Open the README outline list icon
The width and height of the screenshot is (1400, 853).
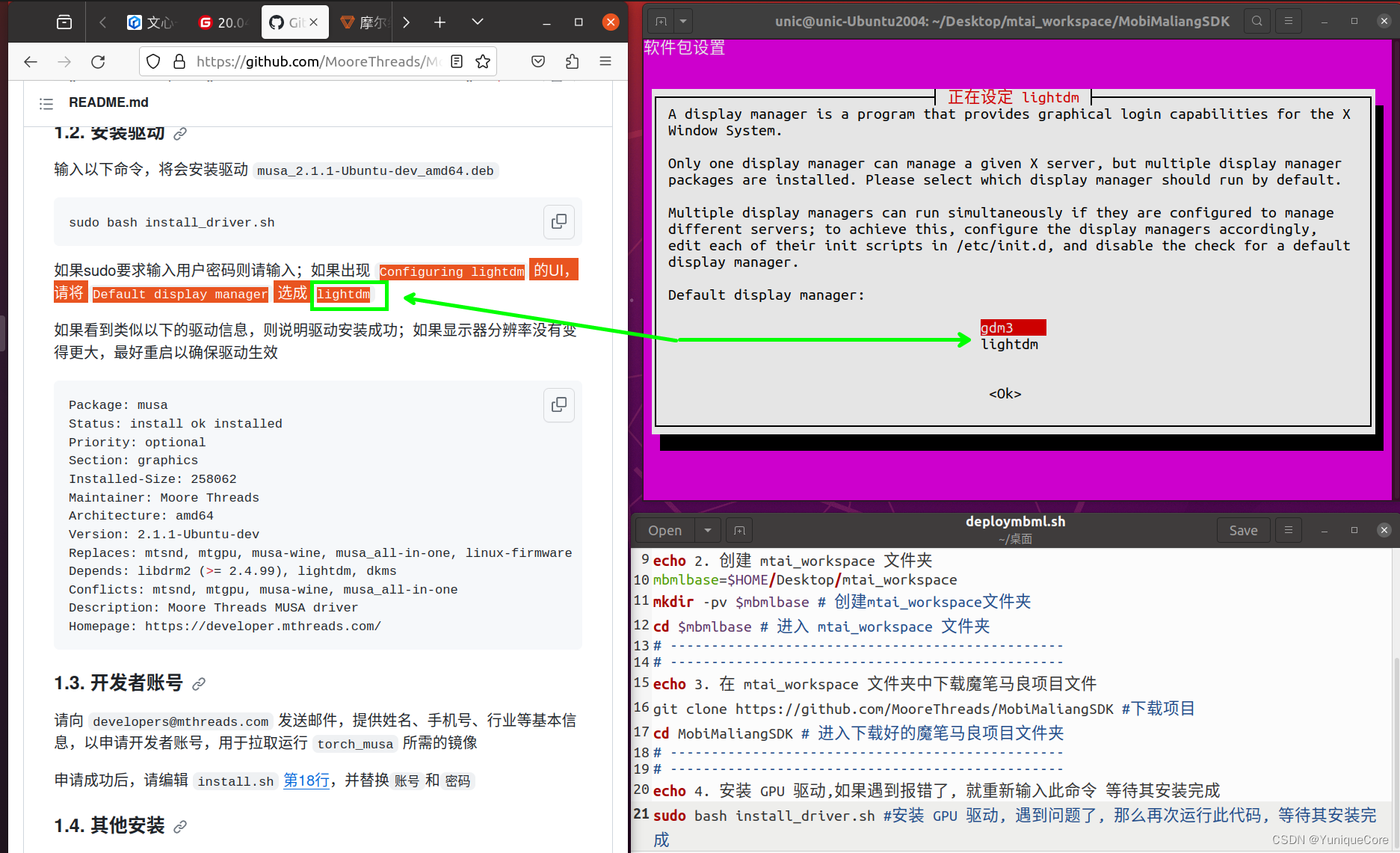pos(46,103)
